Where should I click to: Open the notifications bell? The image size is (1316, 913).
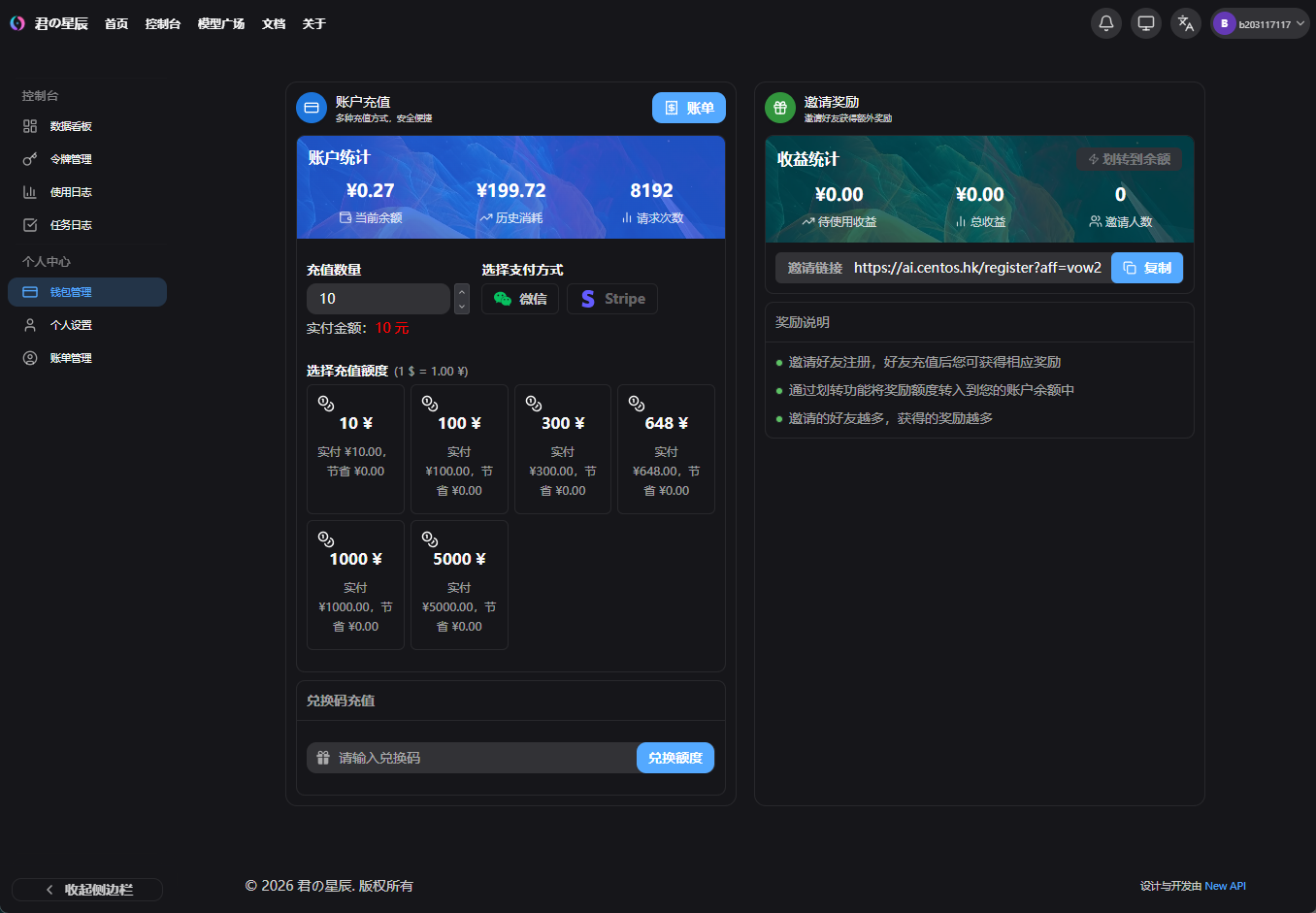(1106, 23)
